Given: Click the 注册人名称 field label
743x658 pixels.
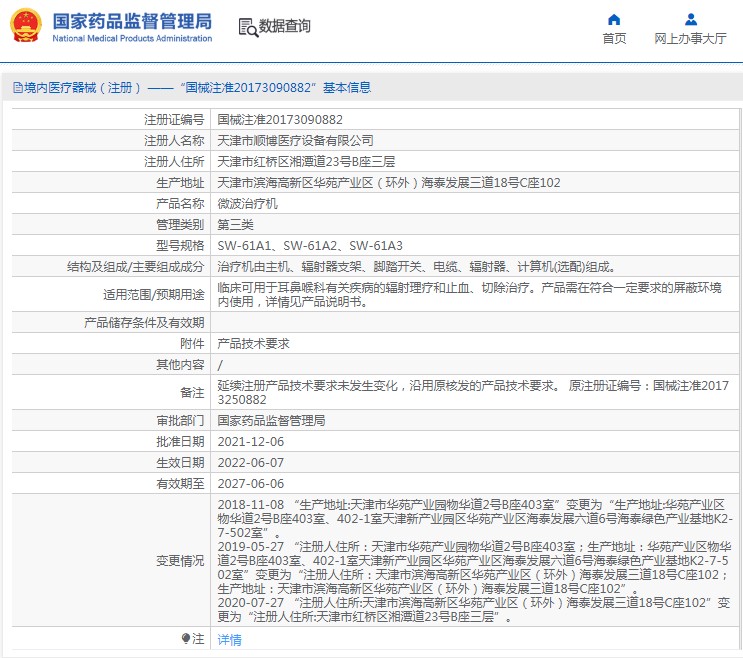Looking at the screenshot, I should pyautogui.click(x=174, y=140).
